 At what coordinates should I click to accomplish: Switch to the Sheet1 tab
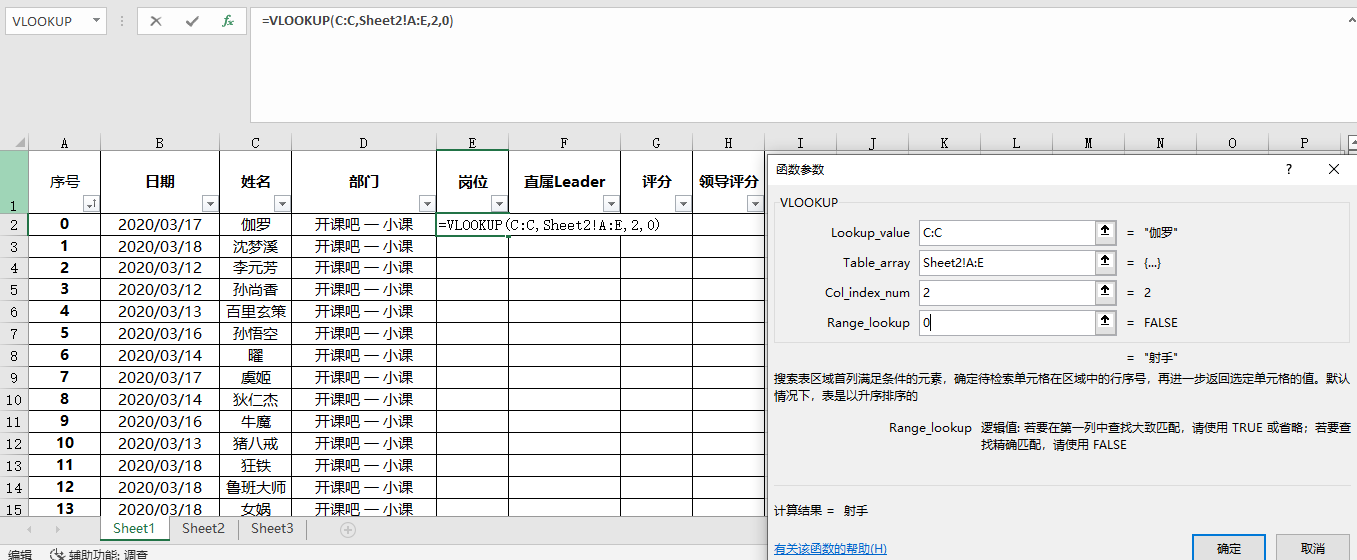pos(134,529)
